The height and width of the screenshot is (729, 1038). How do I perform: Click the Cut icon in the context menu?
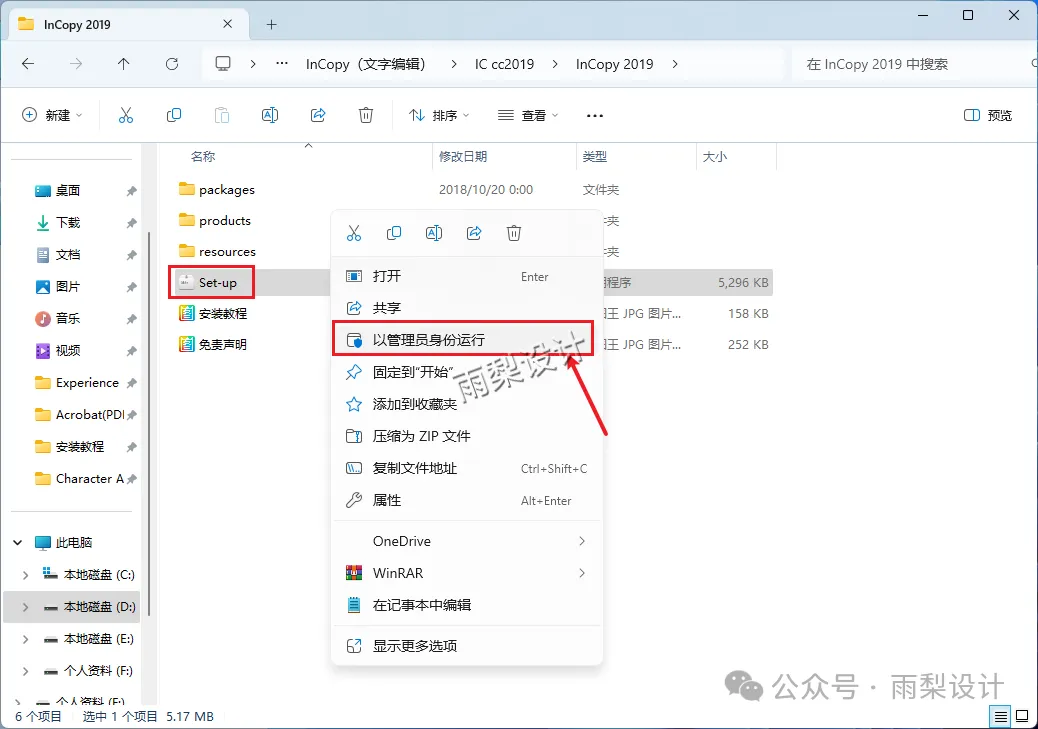[x=354, y=233]
